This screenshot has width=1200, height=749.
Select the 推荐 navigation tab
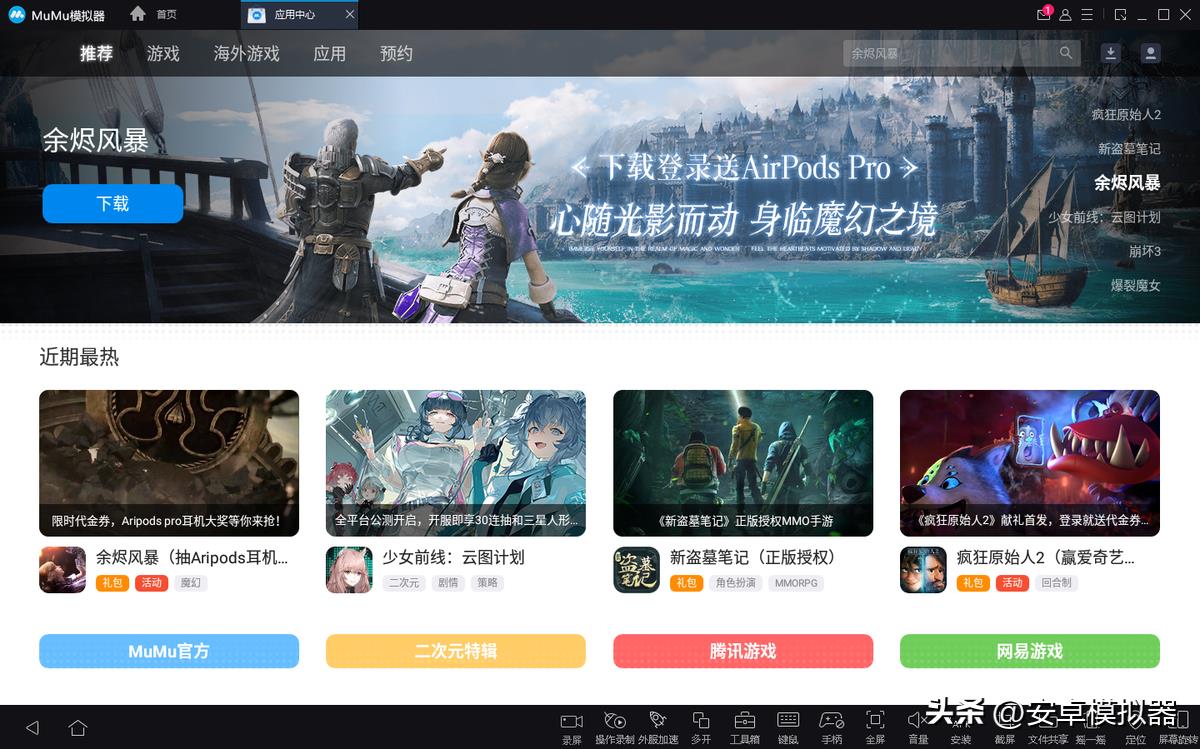point(97,54)
